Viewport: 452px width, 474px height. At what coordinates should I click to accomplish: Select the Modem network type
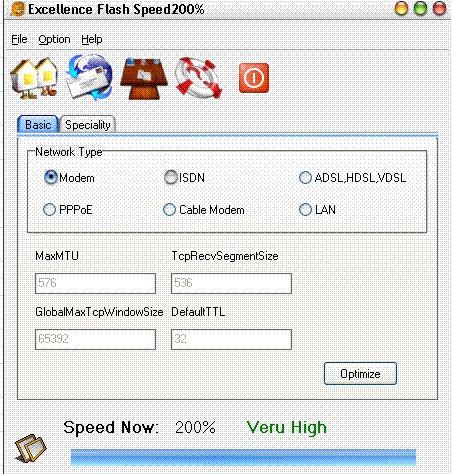tap(69, 178)
